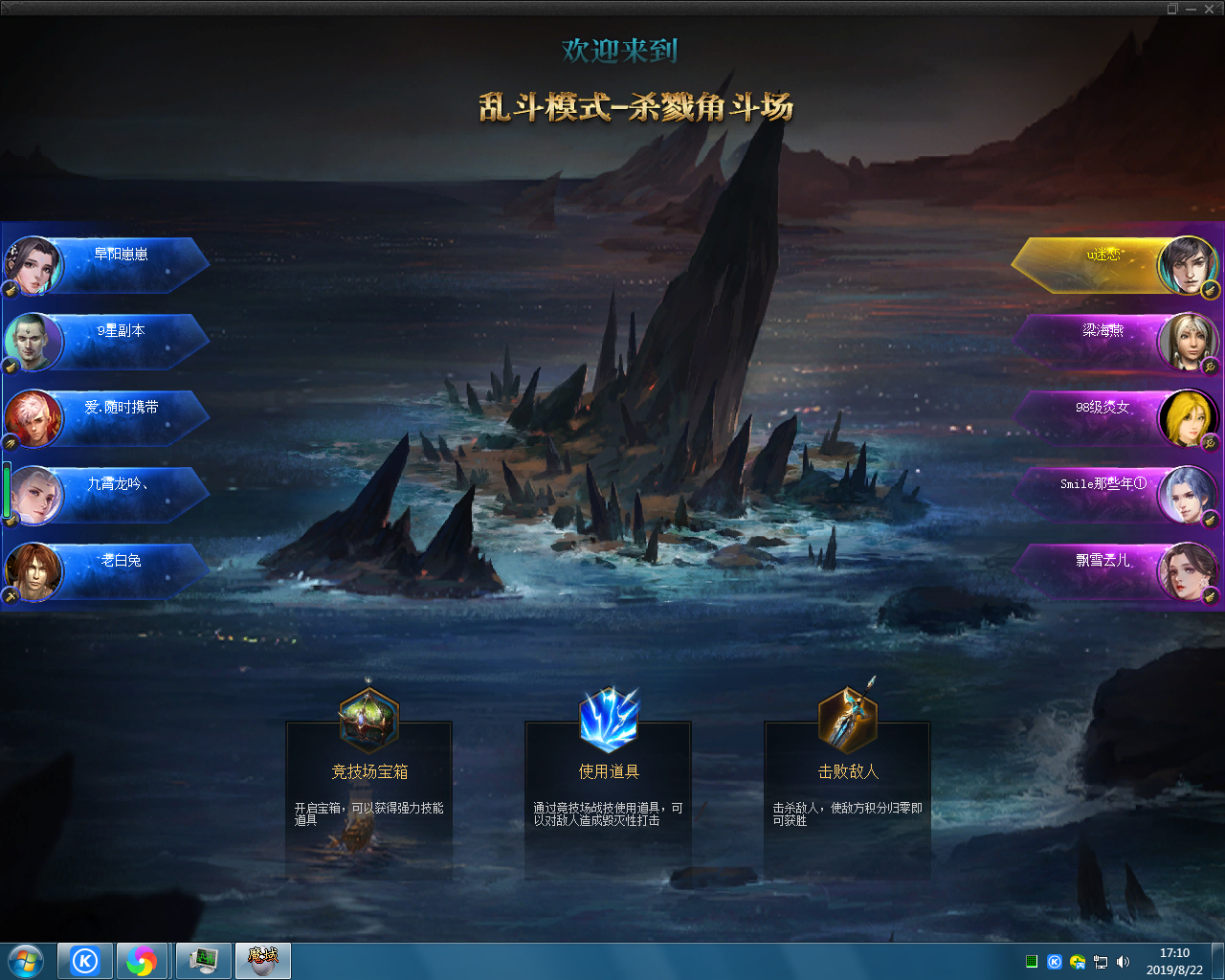Image resolution: width=1225 pixels, height=980 pixels.
Task: Maximize the game window
Action: click(1172, 9)
